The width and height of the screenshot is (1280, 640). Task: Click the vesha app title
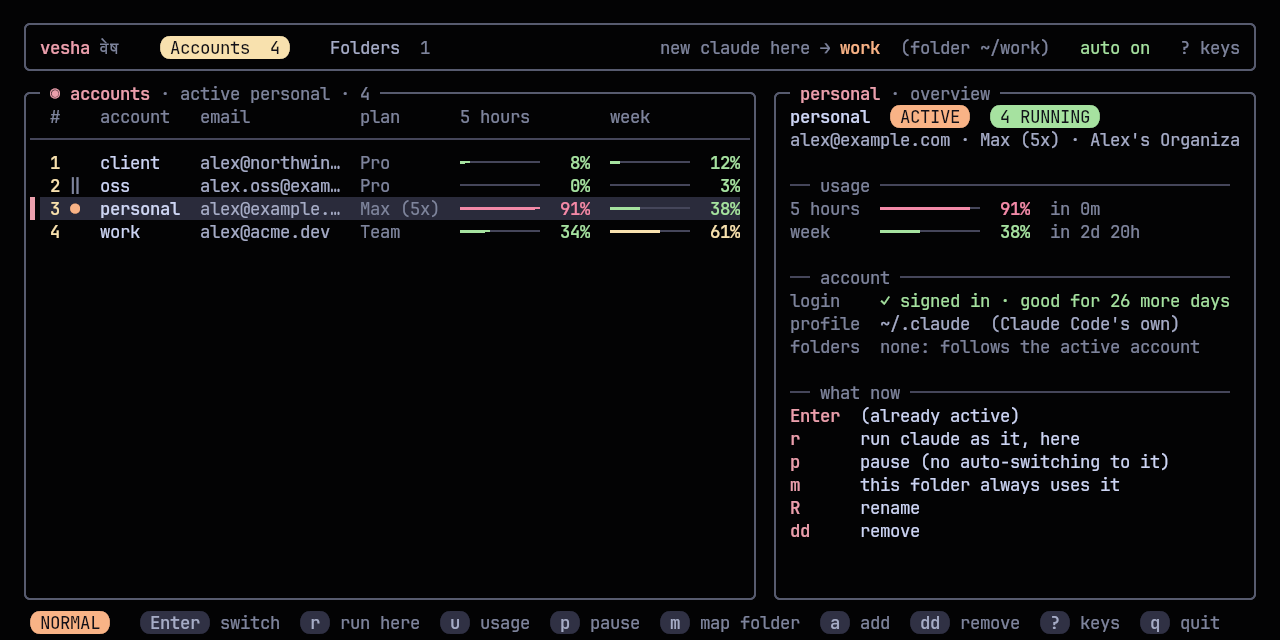point(65,48)
